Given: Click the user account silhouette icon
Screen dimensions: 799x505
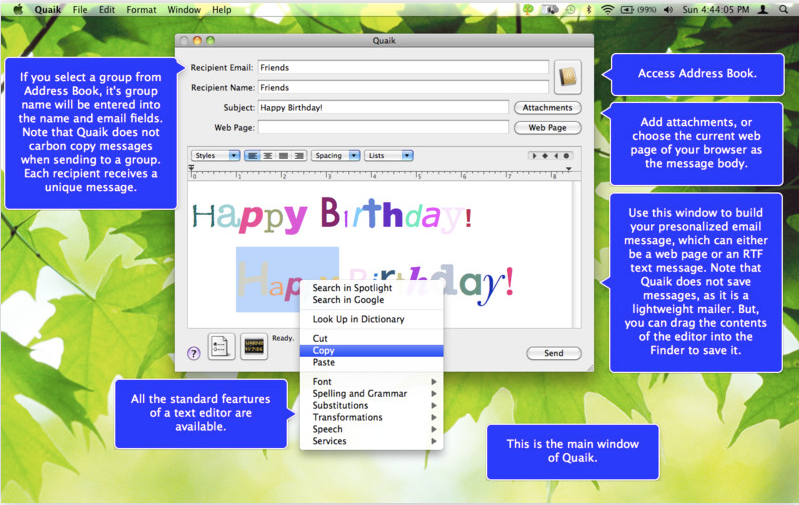Looking at the screenshot, I should pyautogui.click(x=763, y=10).
